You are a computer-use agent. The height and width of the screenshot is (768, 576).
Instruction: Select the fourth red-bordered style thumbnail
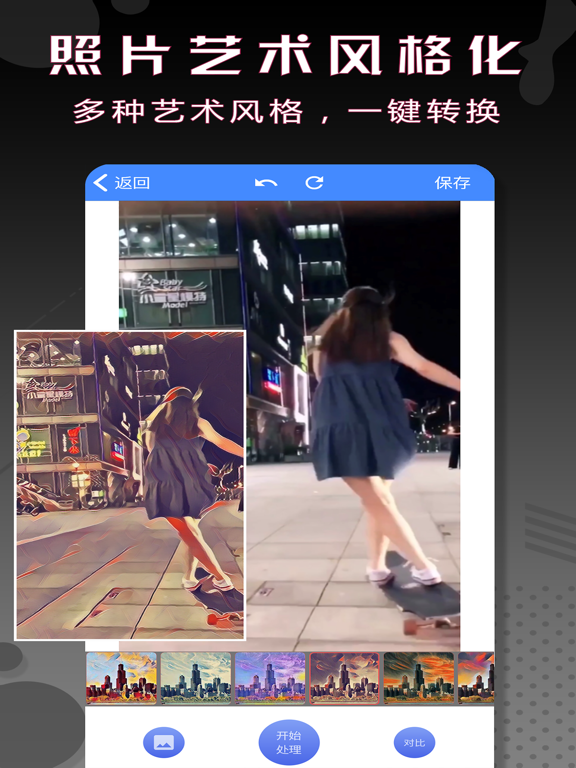click(x=344, y=678)
